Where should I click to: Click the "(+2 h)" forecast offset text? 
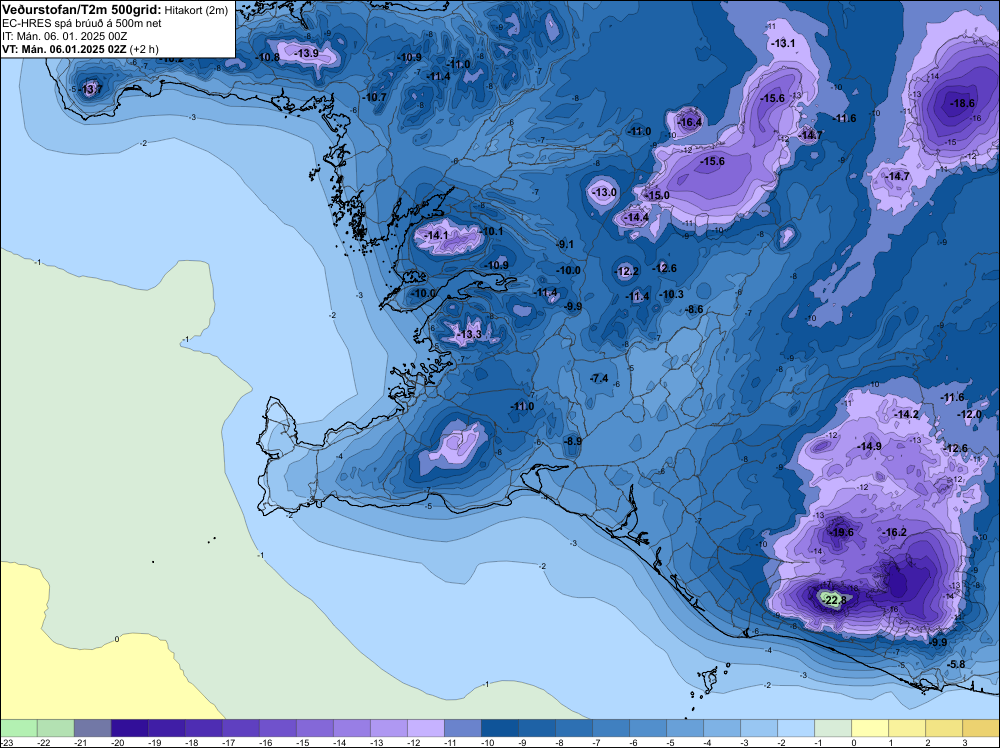145,49
